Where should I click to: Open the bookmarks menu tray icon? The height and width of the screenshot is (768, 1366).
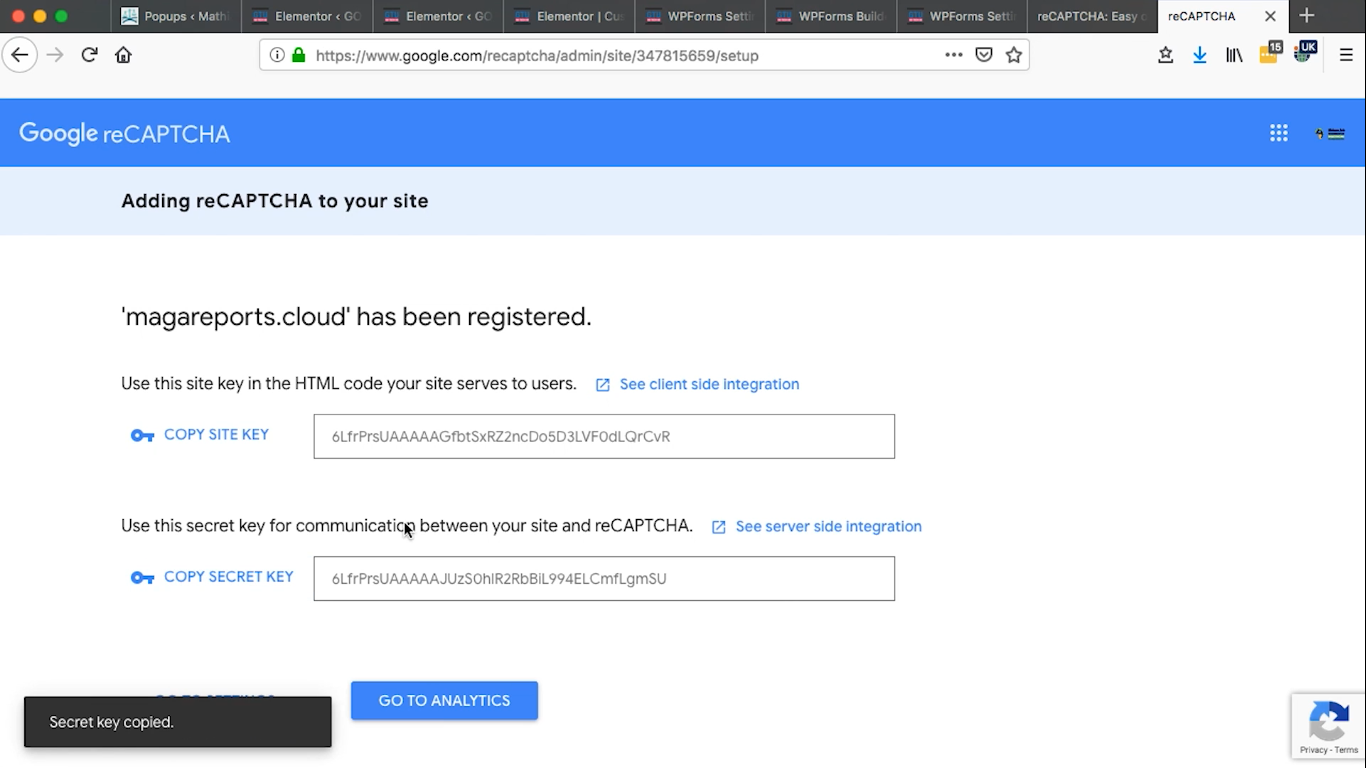(1165, 55)
